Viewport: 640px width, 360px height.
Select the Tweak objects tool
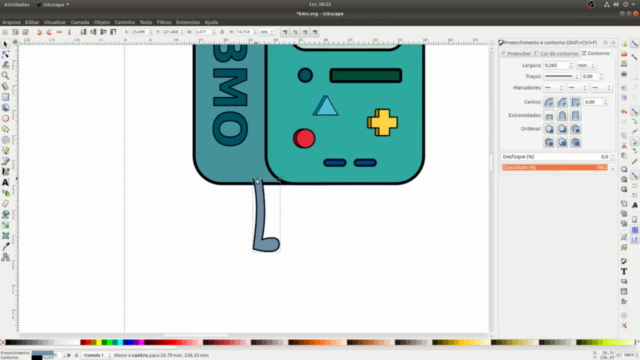pyautogui.click(x=5, y=65)
